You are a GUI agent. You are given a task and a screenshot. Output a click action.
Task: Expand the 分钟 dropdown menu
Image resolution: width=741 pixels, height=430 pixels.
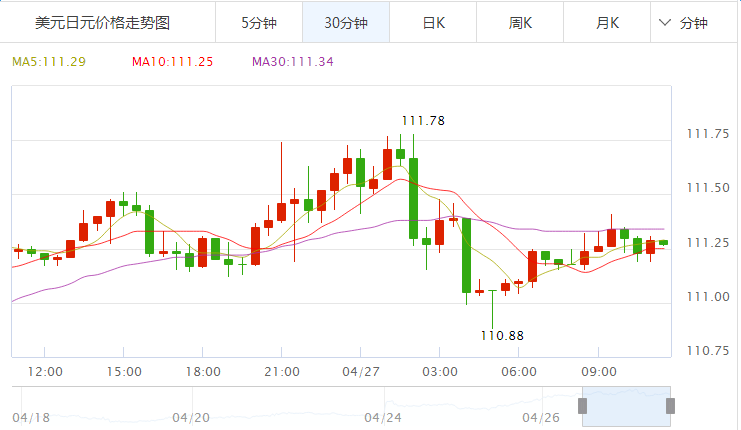[686, 22]
